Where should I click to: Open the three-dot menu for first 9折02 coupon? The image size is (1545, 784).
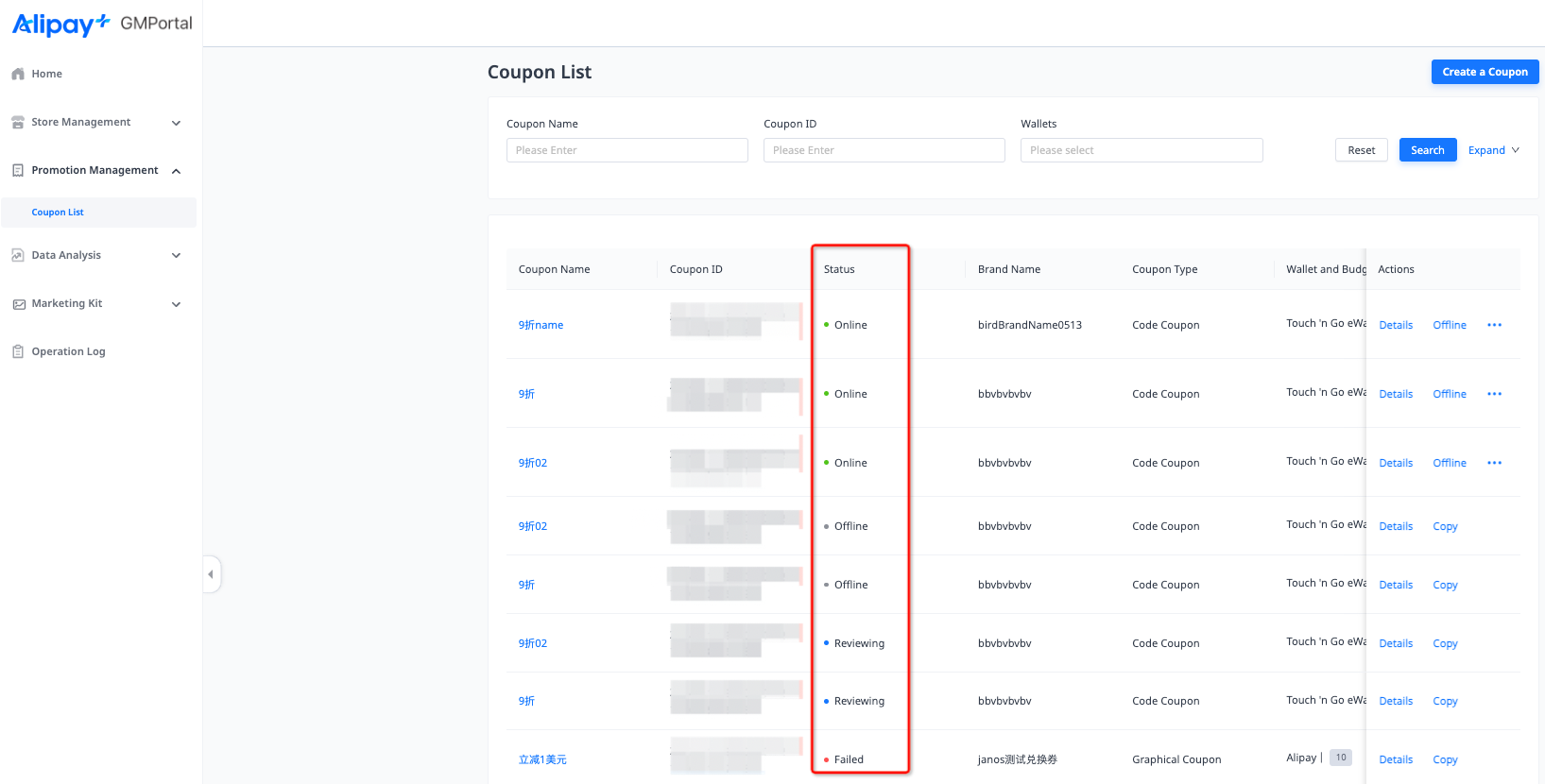pyautogui.click(x=1494, y=463)
